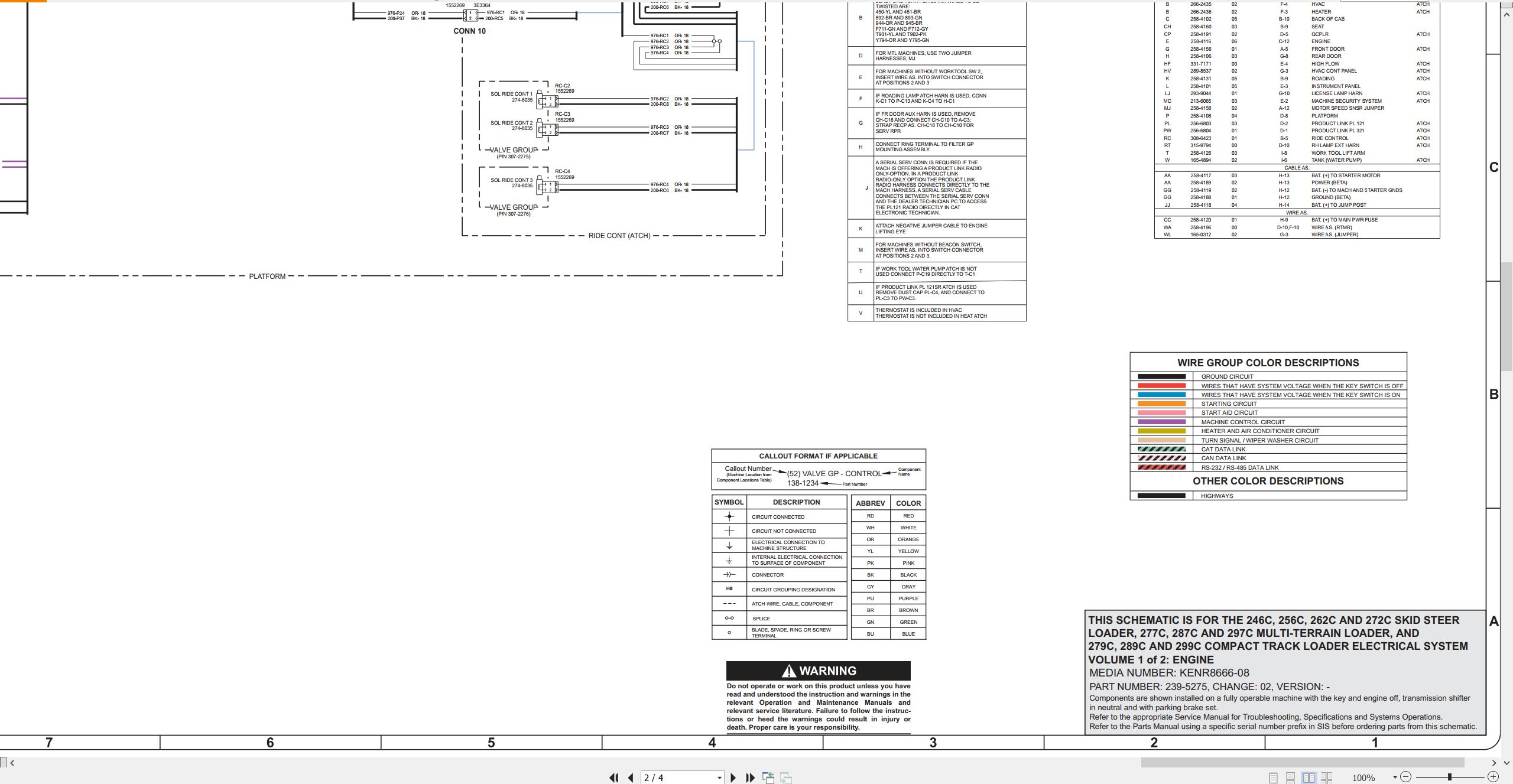Switch to single page layout
The image size is (1513, 784).
pos(1273,778)
